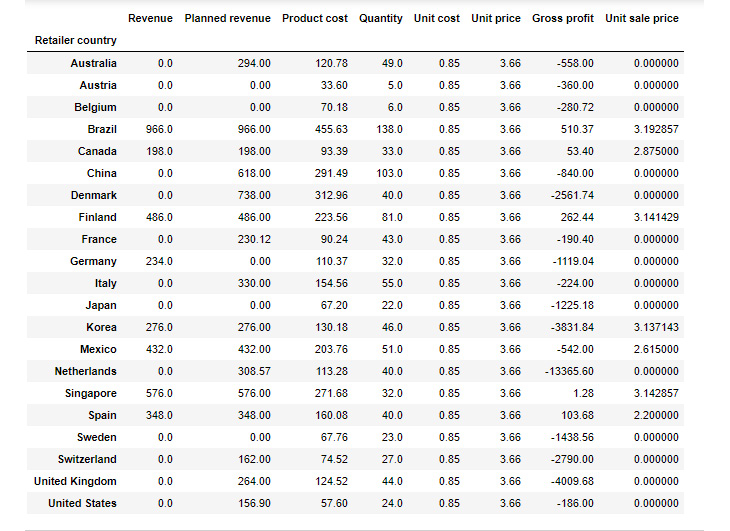Click the Brazil row label
Viewport: 730px width, 531px height.
point(102,129)
